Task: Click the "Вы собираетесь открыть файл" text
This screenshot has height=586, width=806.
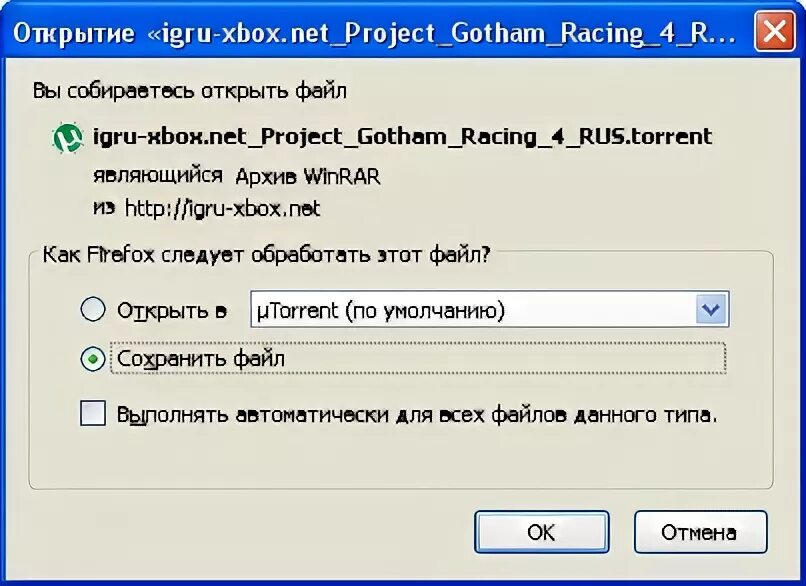Action: [x=190, y=90]
